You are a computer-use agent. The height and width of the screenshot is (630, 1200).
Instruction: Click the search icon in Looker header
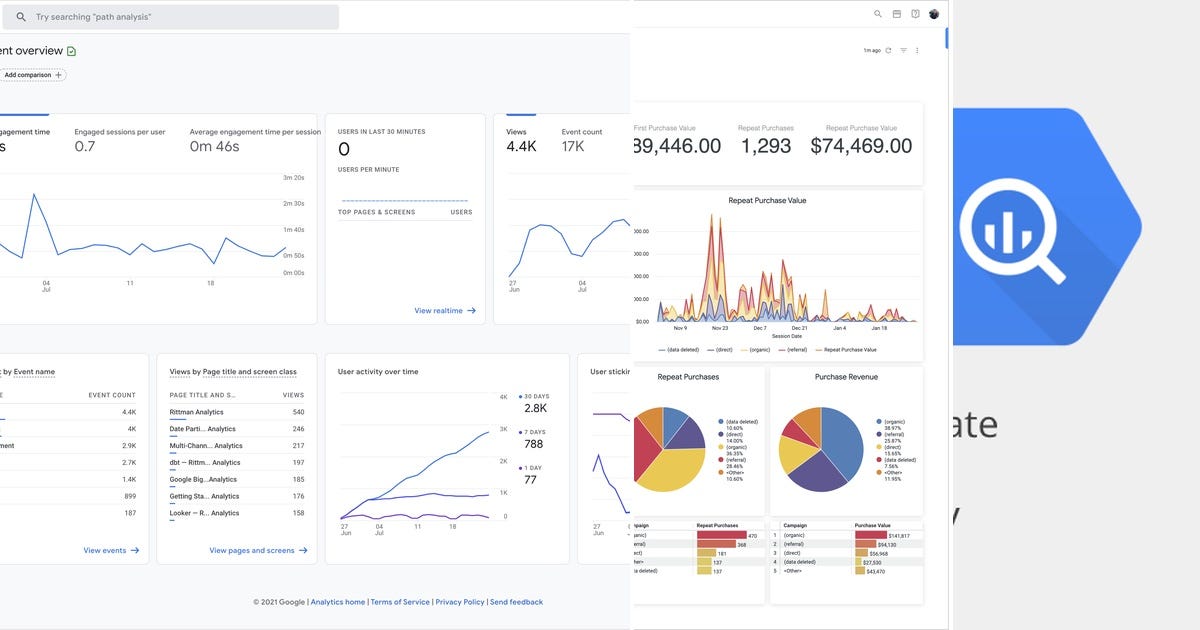pos(878,14)
